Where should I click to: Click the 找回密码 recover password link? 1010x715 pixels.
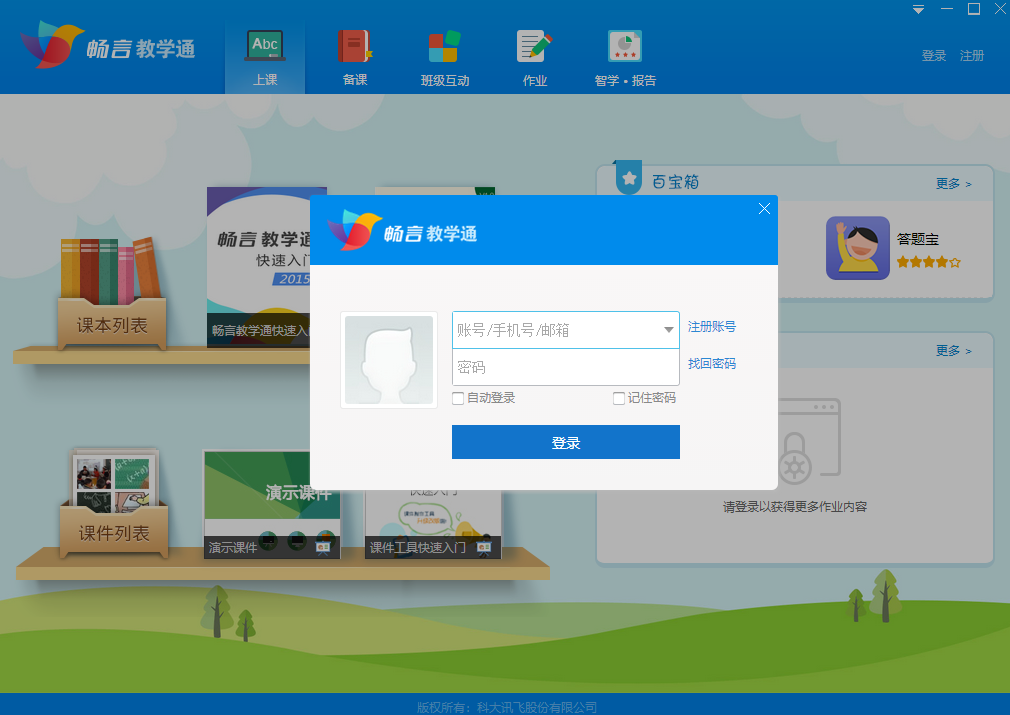[714, 363]
